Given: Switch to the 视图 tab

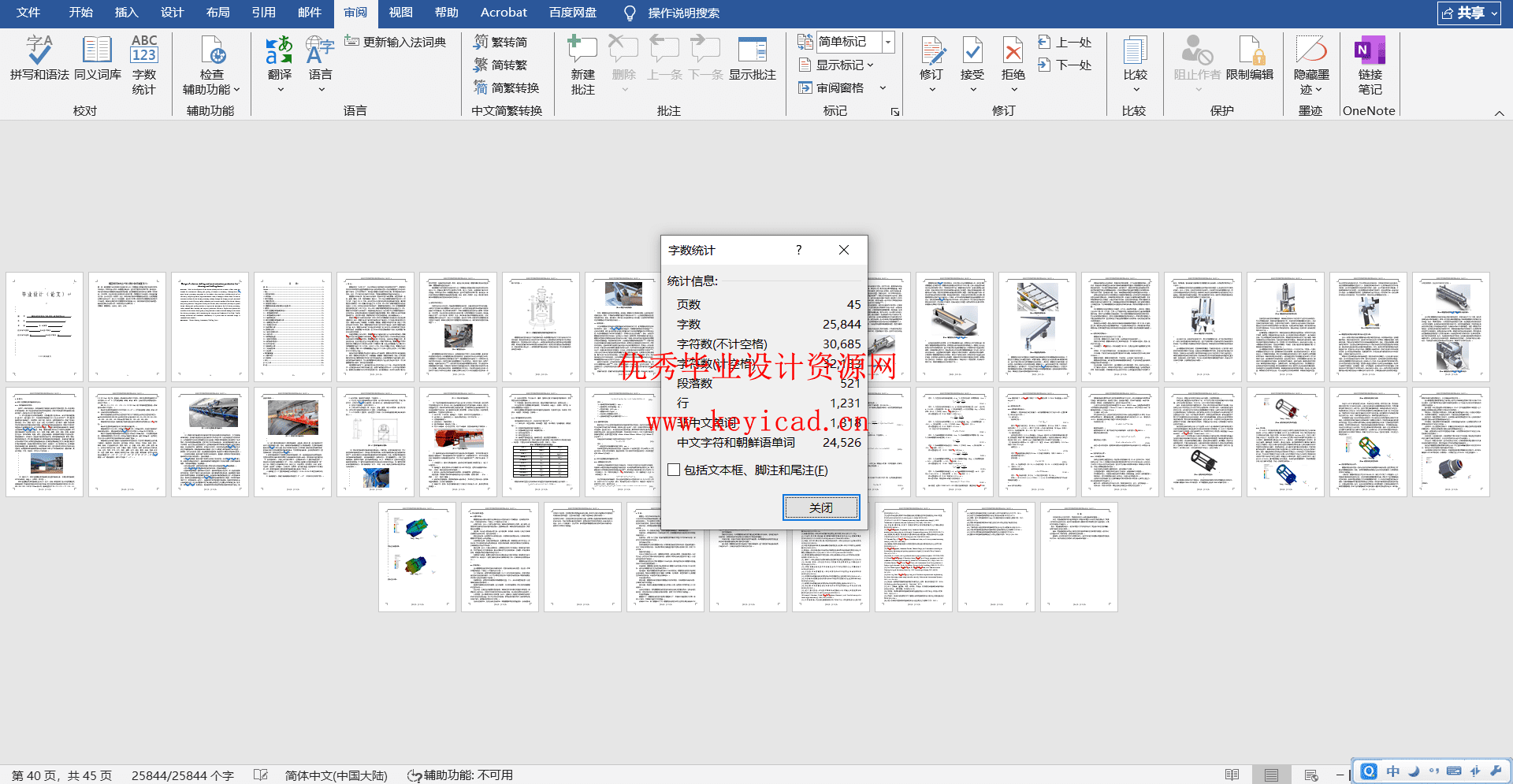Looking at the screenshot, I should [x=400, y=13].
